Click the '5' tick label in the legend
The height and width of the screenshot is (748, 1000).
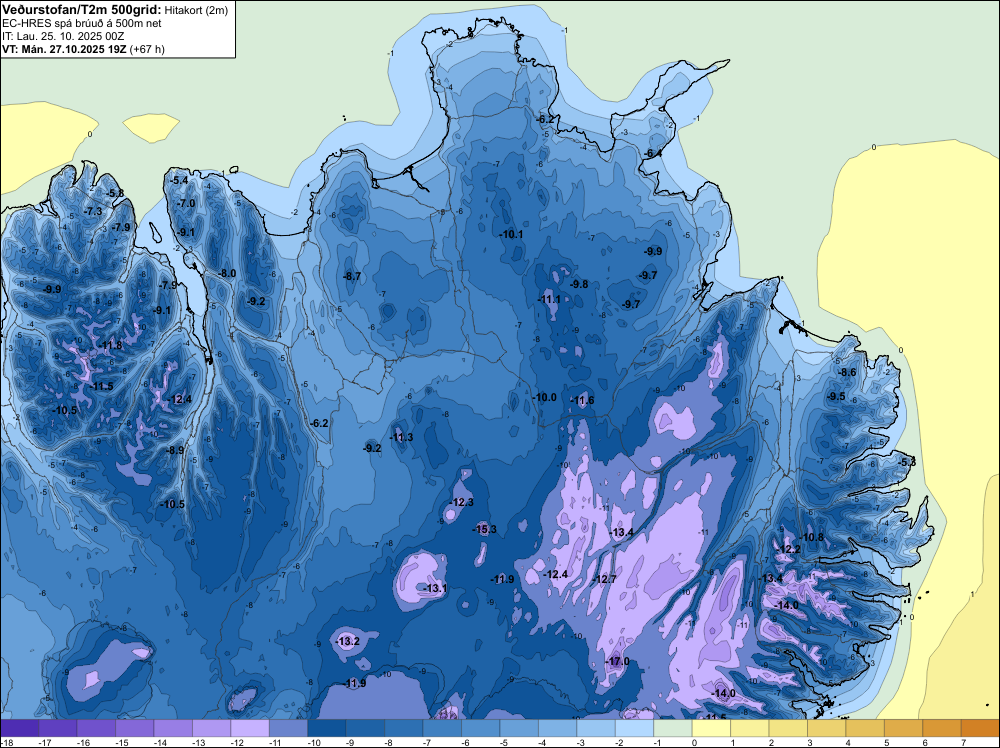point(886,742)
